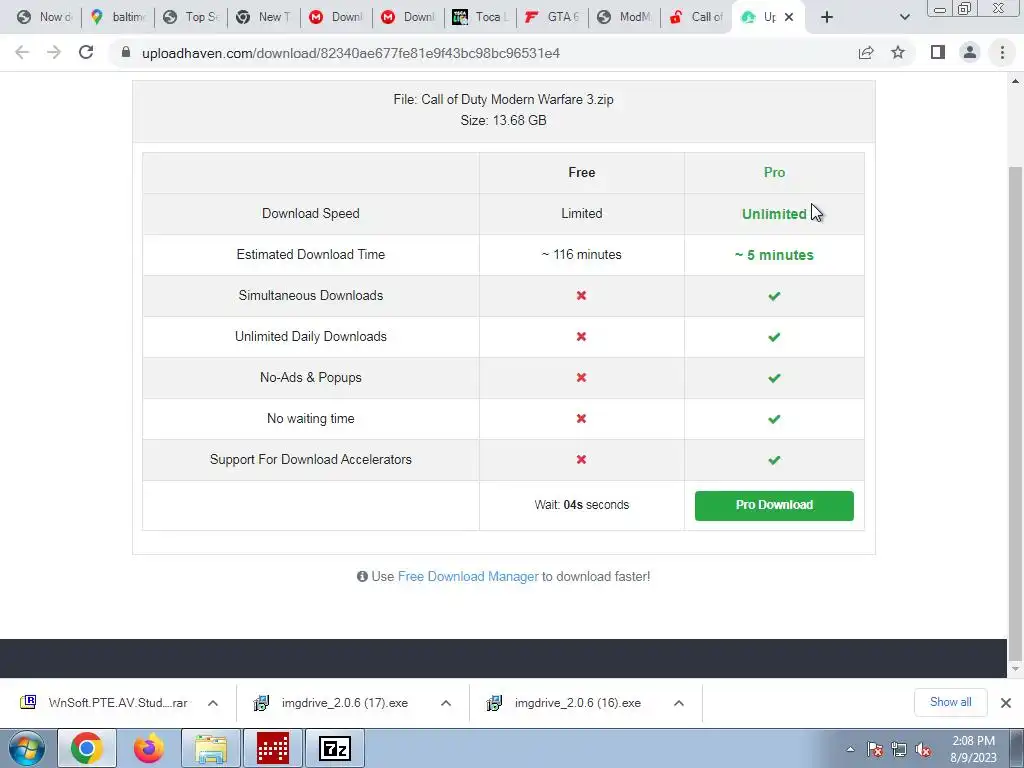
Task: Click the 'Pro' column header
Action: click(774, 172)
